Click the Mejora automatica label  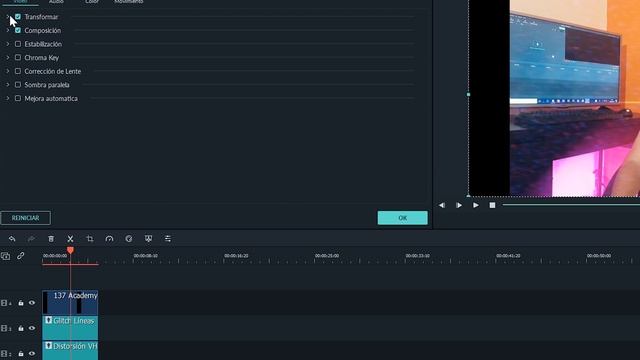51,98
